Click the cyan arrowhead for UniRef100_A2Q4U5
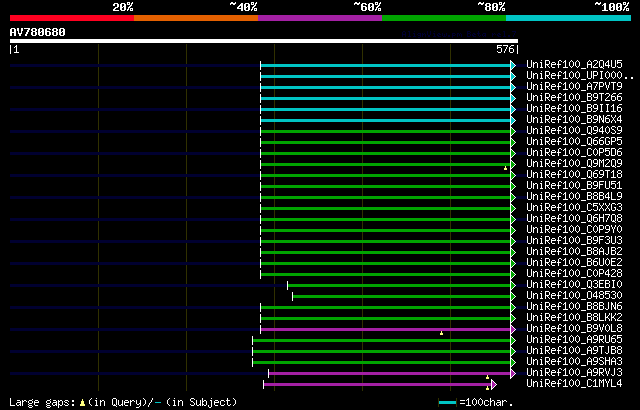Image resolution: width=640 pixels, height=410 pixels. 513,65
